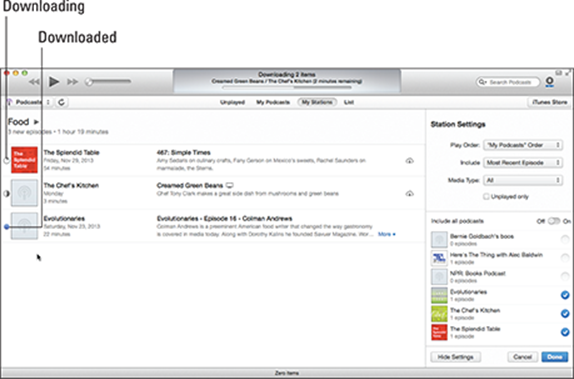The width and height of the screenshot is (574, 379).
Task: Switch to the Unplayed tab
Action: click(232, 102)
